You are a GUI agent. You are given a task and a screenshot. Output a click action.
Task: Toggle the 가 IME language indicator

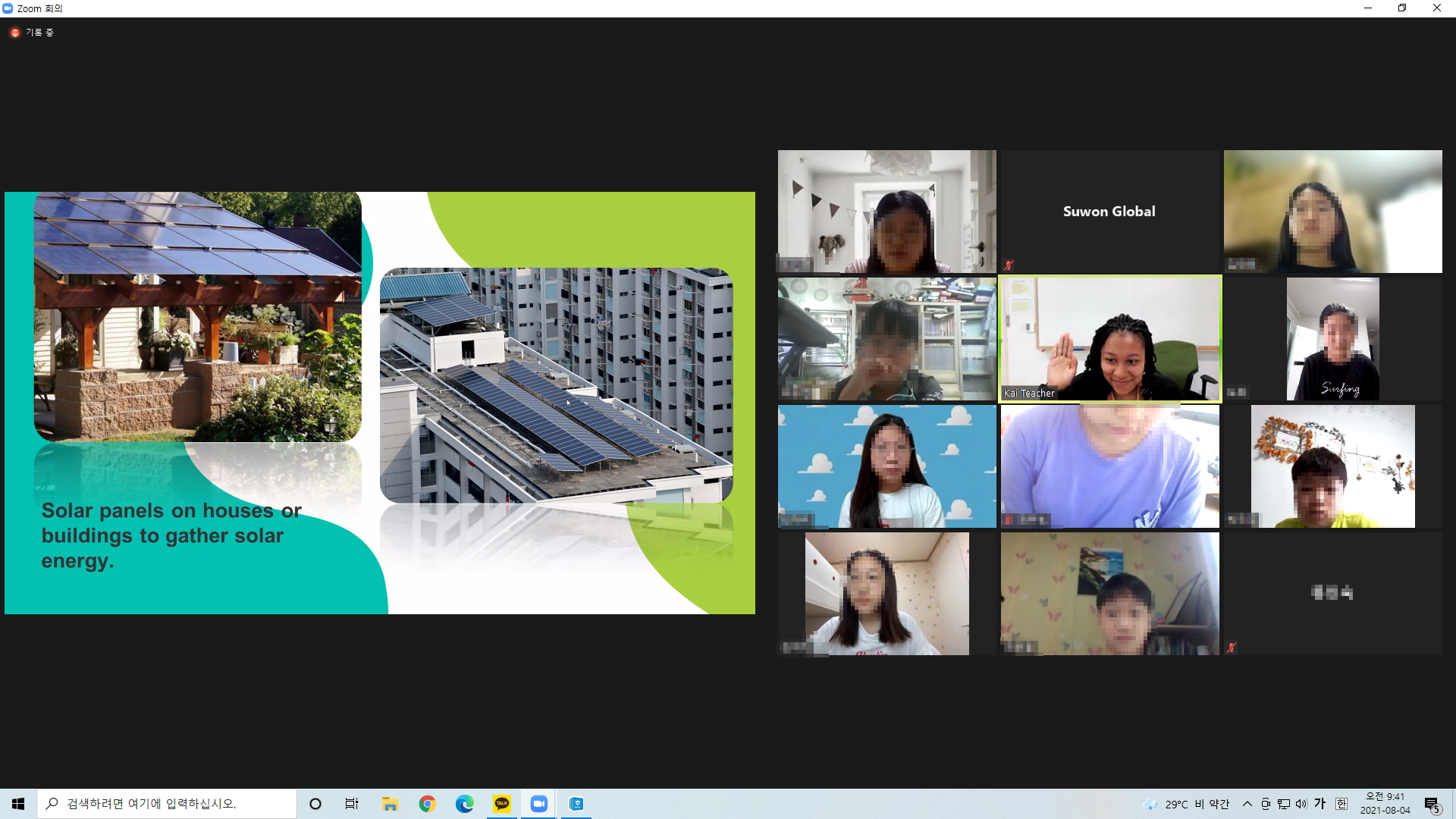point(1320,804)
